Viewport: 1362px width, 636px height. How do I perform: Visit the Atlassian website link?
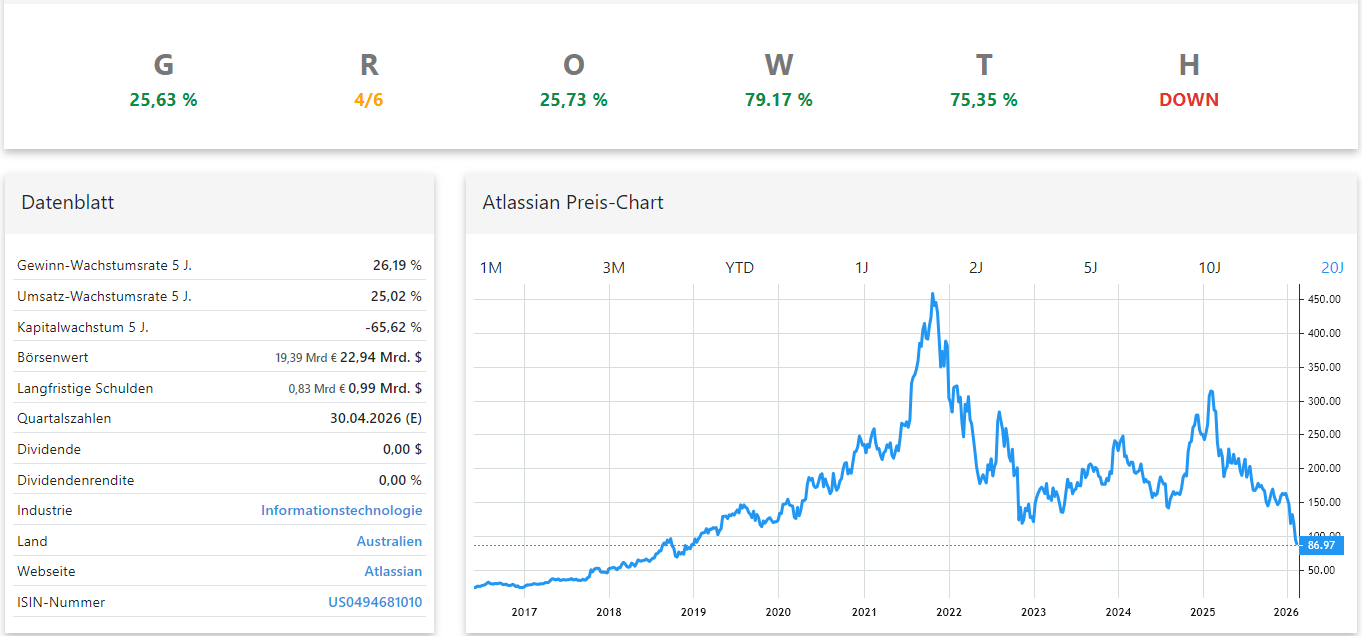coord(395,571)
